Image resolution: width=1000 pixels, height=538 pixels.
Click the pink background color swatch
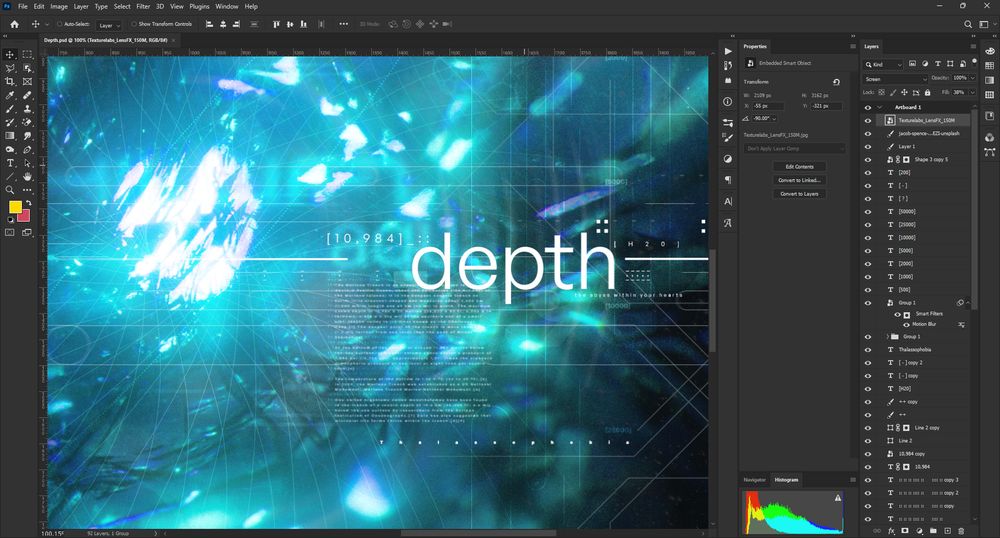click(25, 217)
